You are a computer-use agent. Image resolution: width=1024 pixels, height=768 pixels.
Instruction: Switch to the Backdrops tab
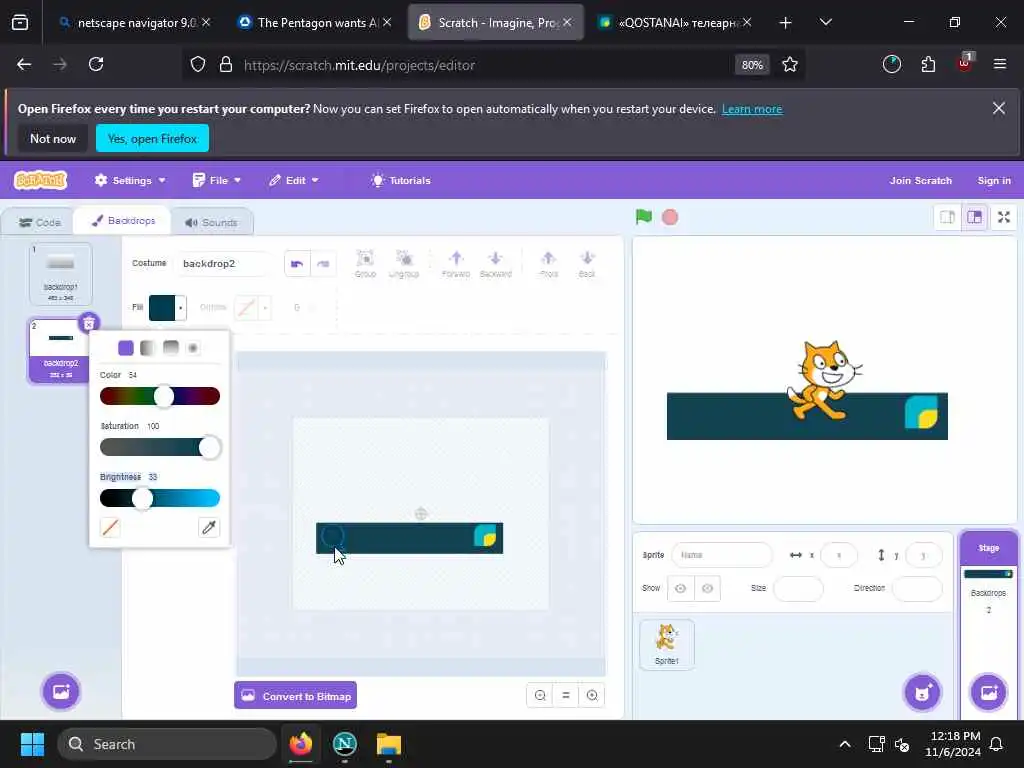click(x=123, y=221)
